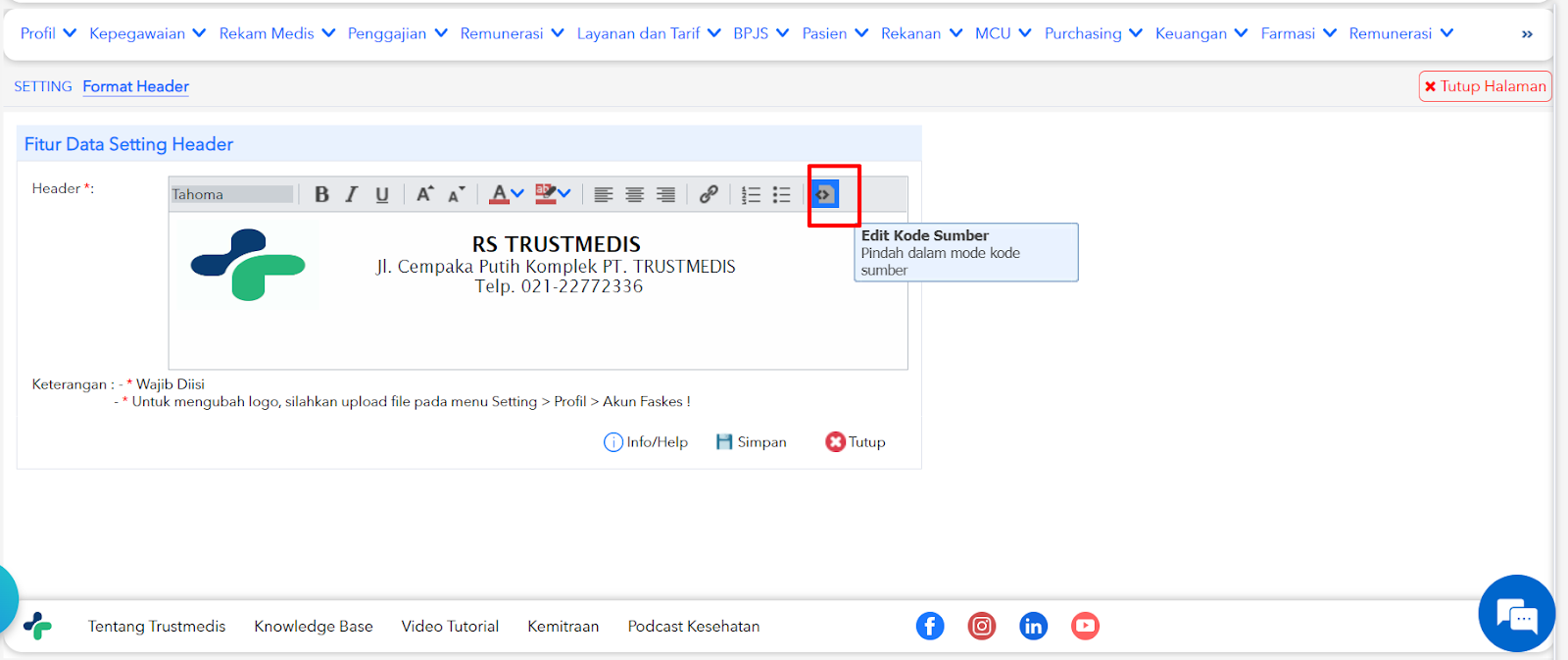Image resolution: width=1568 pixels, height=660 pixels.
Task: Open Tentang Trustmedis footer link
Action: coord(157,627)
